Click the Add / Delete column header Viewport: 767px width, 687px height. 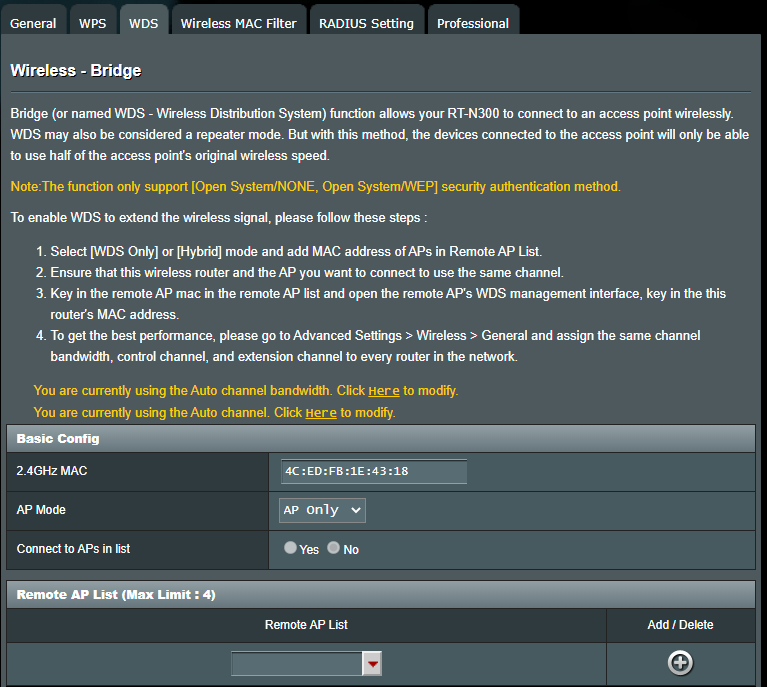(680, 625)
